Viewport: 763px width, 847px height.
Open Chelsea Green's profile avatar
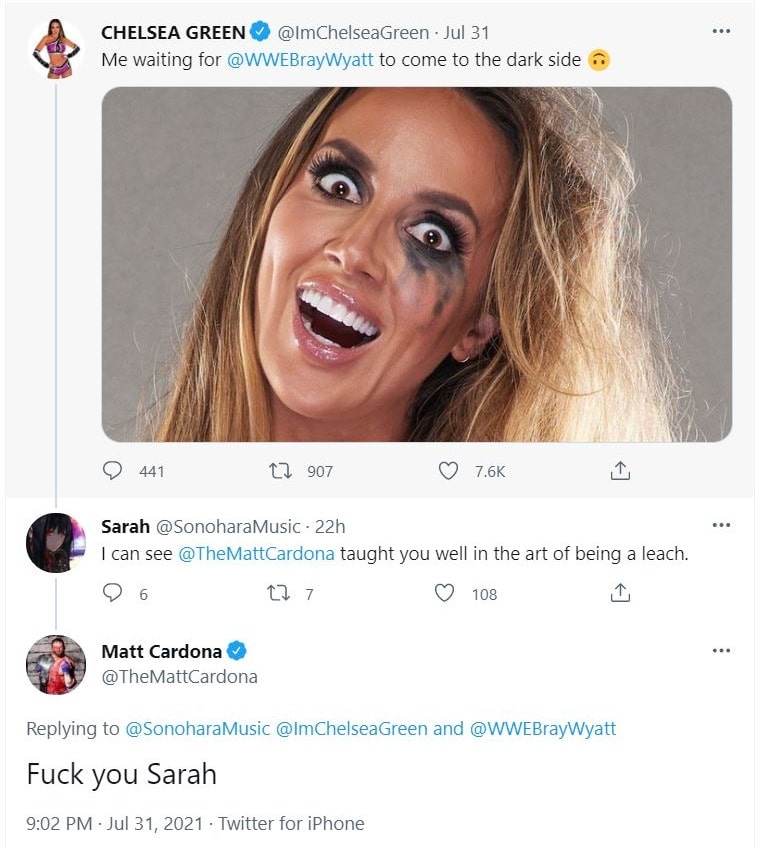tap(55, 48)
